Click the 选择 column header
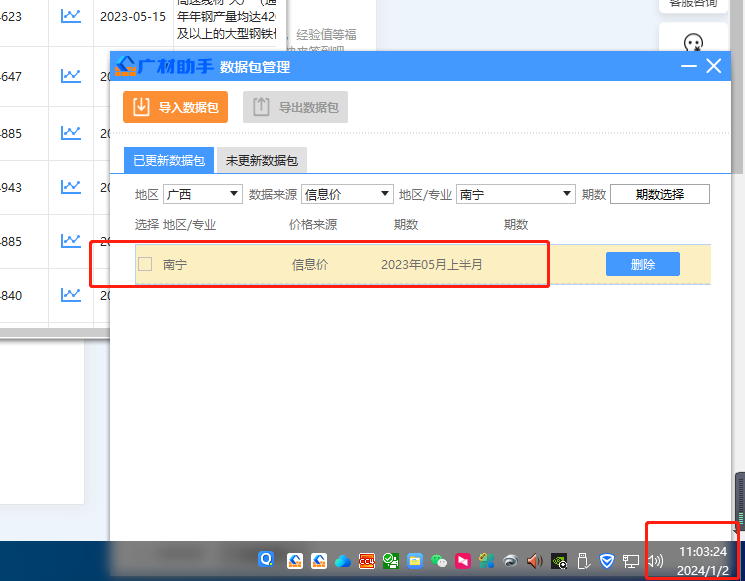The height and width of the screenshot is (581, 745). pyautogui.click(x=147, y=224)
